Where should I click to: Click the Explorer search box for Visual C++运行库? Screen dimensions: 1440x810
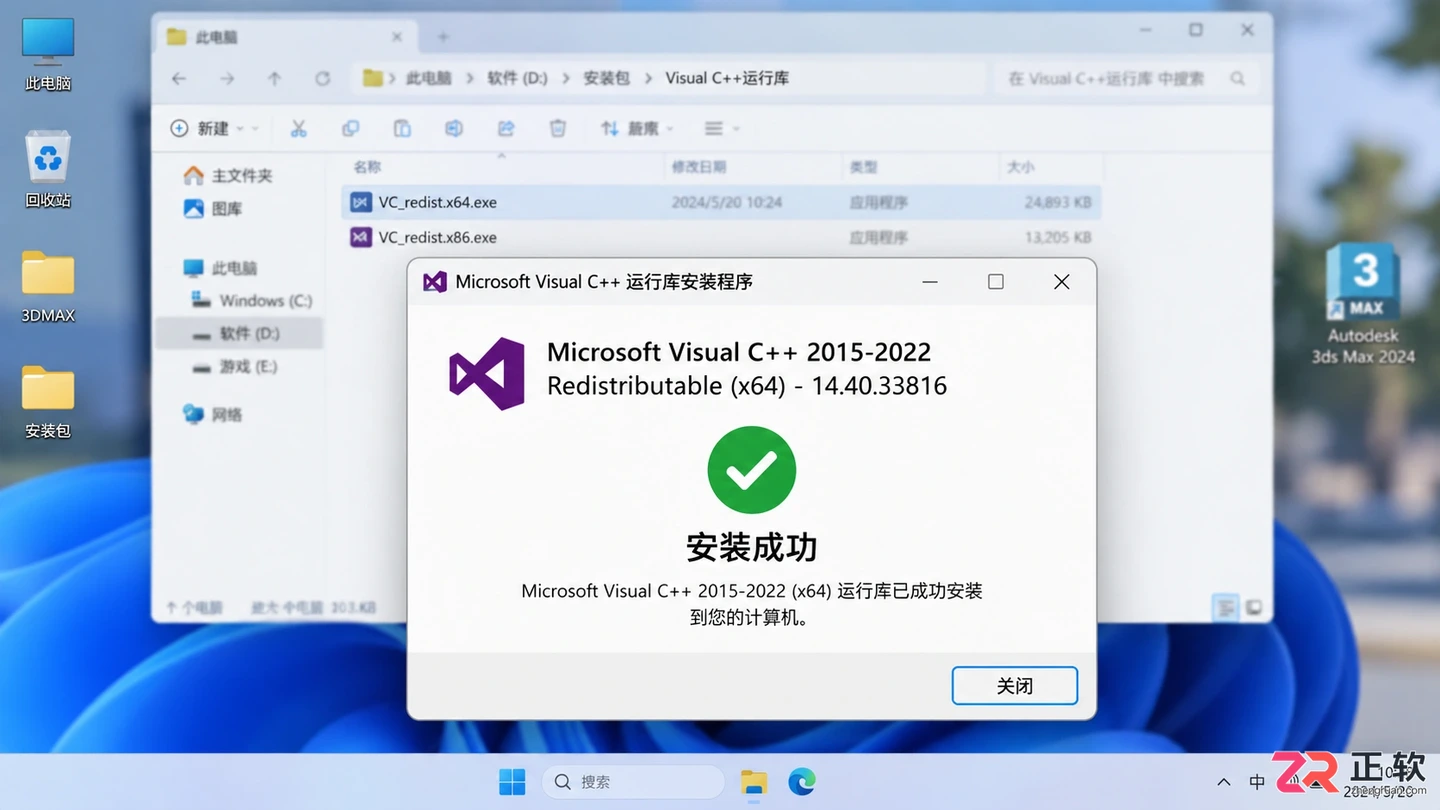1125,78
